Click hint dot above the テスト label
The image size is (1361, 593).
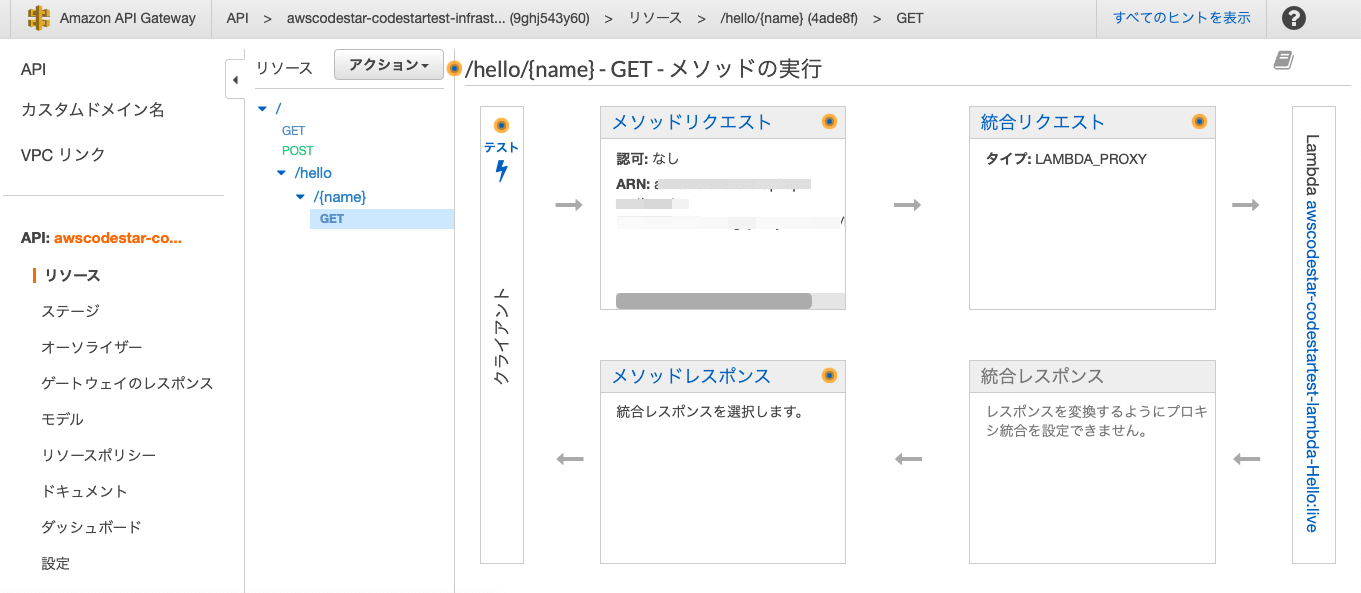[501, 126]
